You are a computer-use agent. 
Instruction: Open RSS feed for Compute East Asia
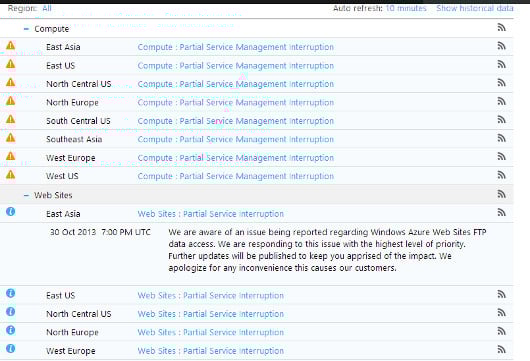click(502, 46)
